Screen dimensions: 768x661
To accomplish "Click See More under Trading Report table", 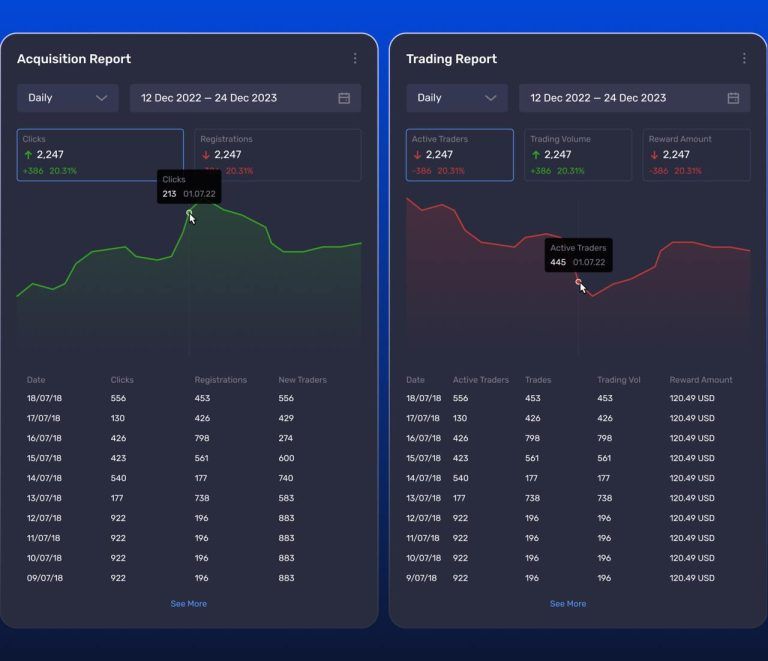I will point(568,604).
